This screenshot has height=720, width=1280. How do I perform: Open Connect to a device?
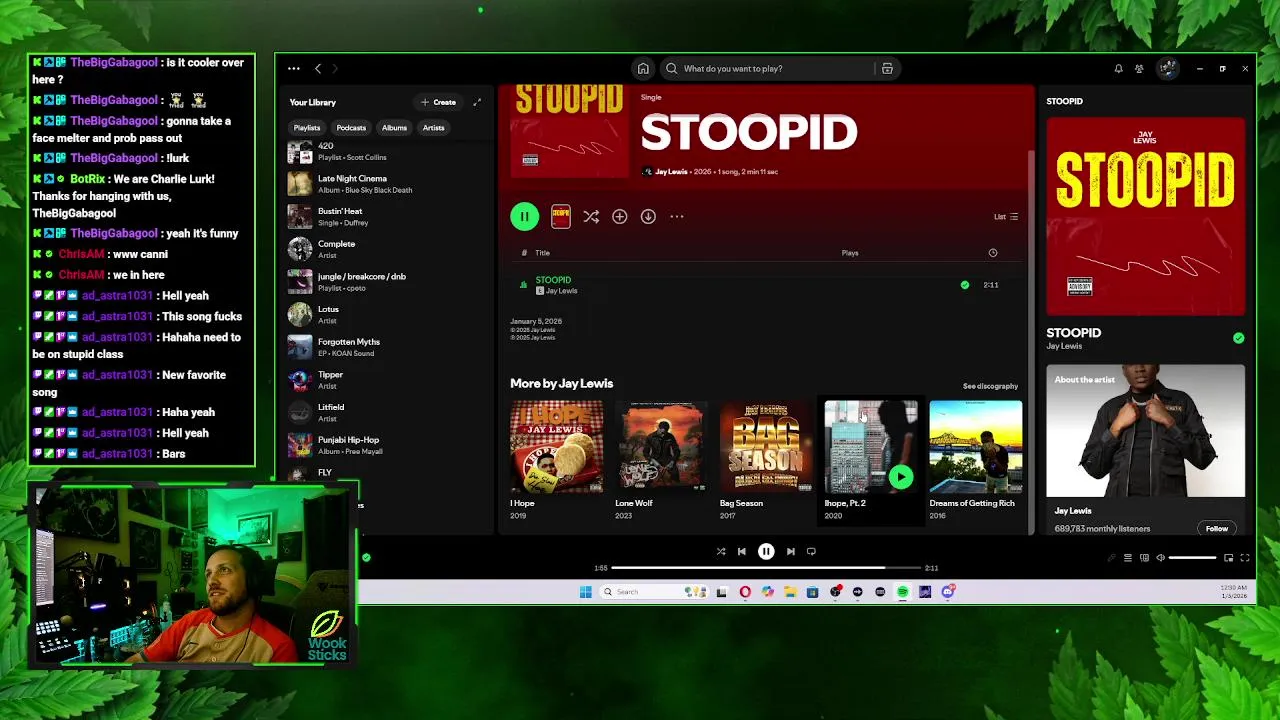(x=1144, y=558)
